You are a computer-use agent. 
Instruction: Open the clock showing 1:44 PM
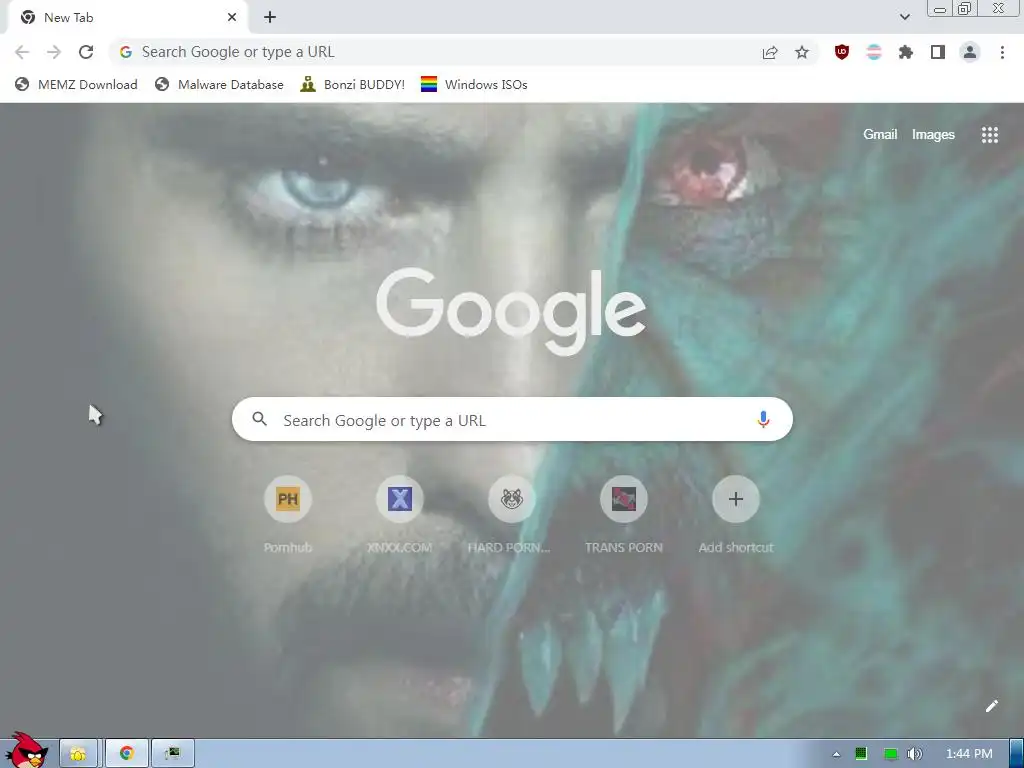click(969, 754)
